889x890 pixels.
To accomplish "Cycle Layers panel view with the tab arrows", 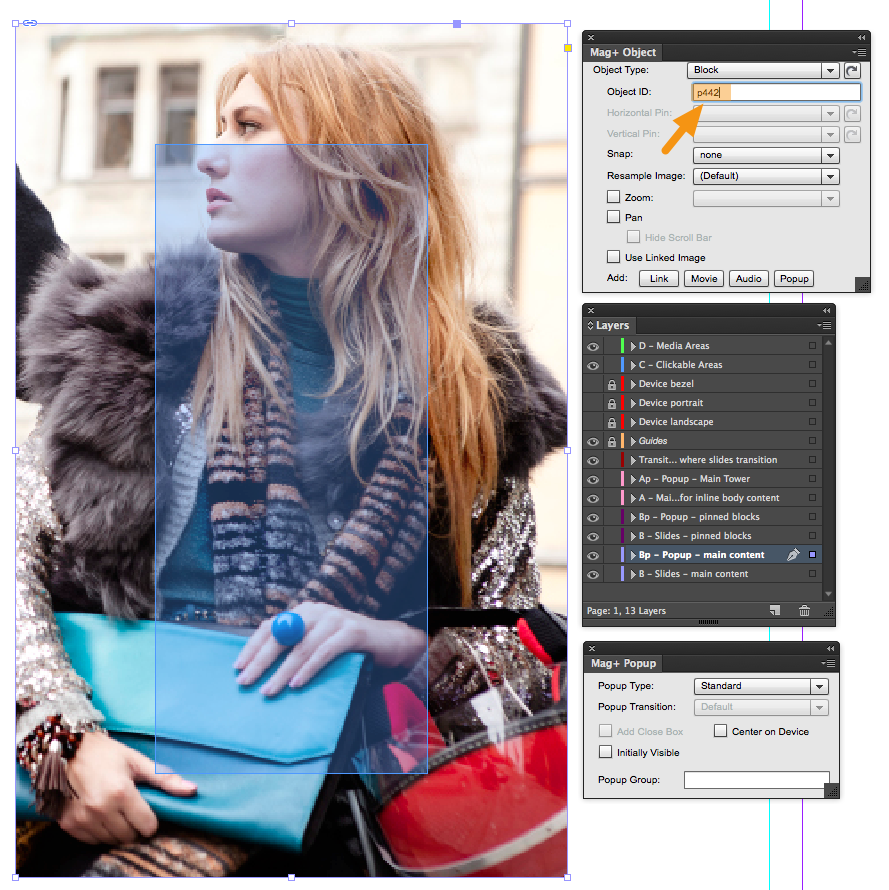I will point(590,325).
